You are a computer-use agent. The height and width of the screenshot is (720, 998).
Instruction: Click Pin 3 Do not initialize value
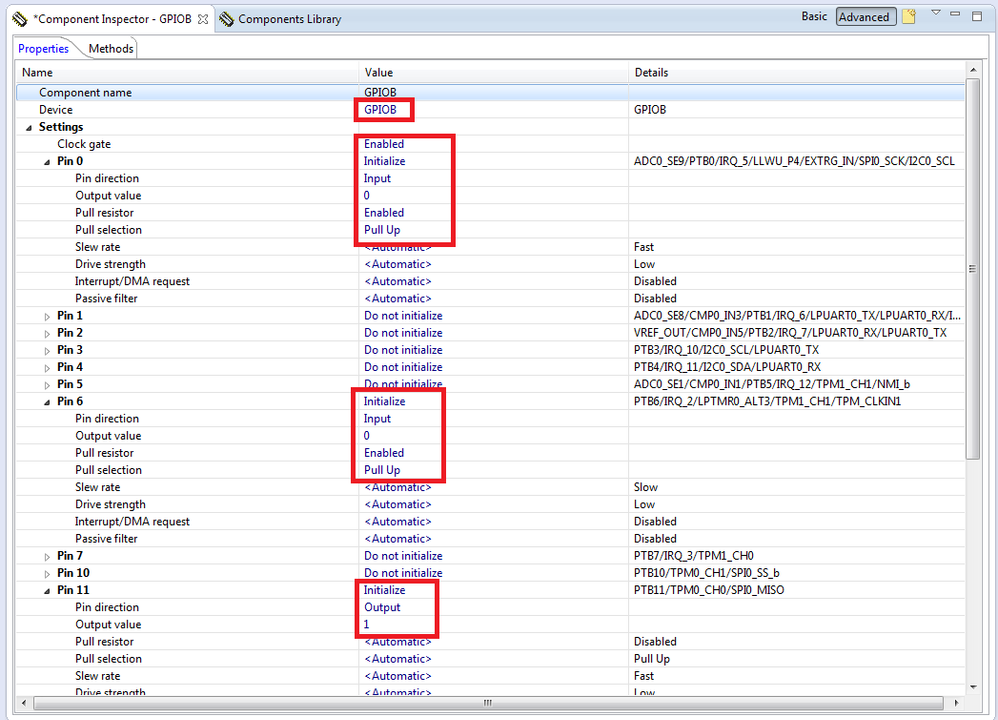coord(403,350)
